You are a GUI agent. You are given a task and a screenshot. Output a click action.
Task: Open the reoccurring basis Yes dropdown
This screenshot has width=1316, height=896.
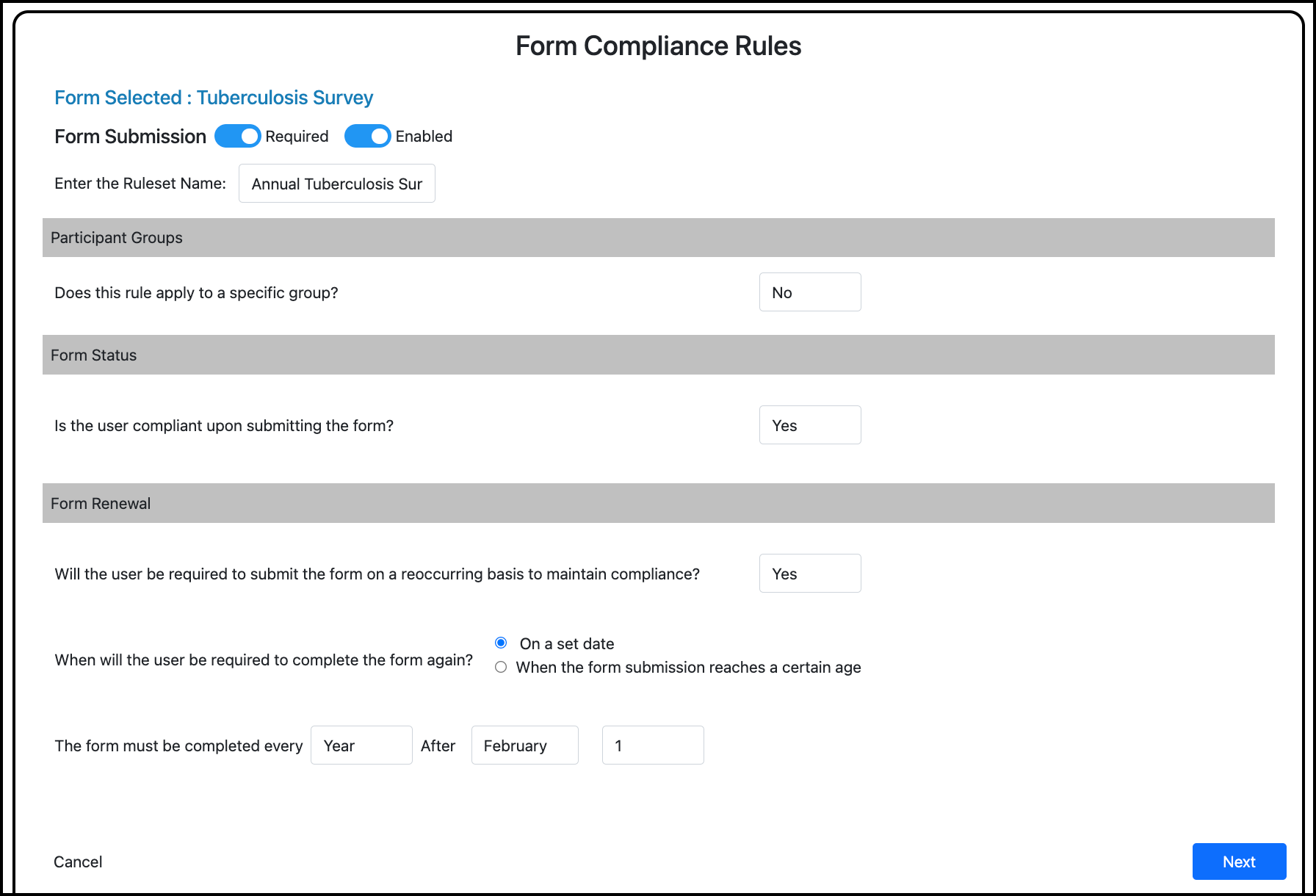click(810, 574)
